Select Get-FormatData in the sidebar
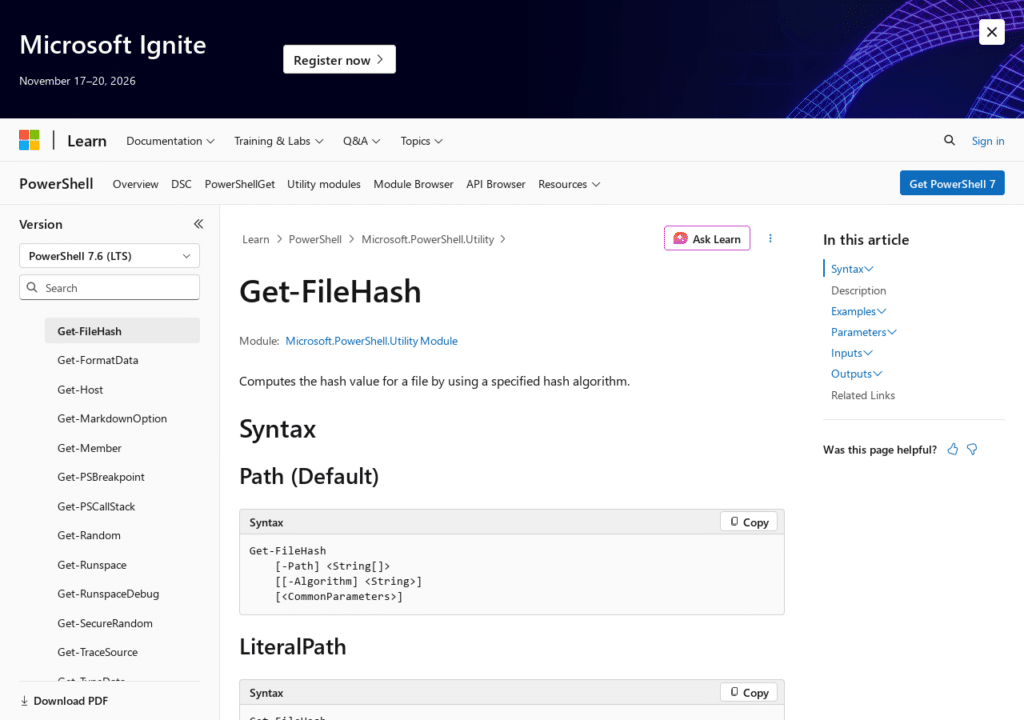 tap(98, 360)
